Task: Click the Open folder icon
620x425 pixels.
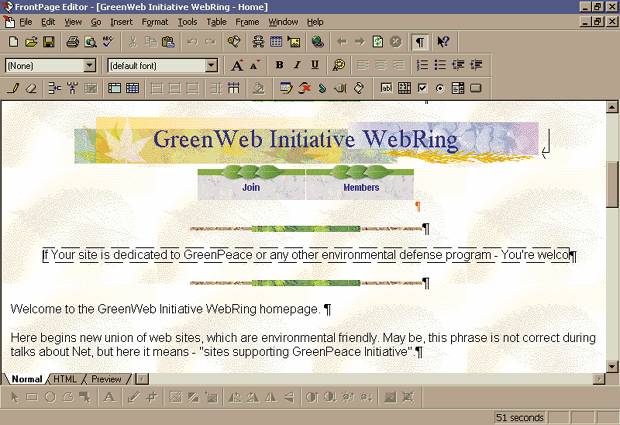Action: click(31, 42)
